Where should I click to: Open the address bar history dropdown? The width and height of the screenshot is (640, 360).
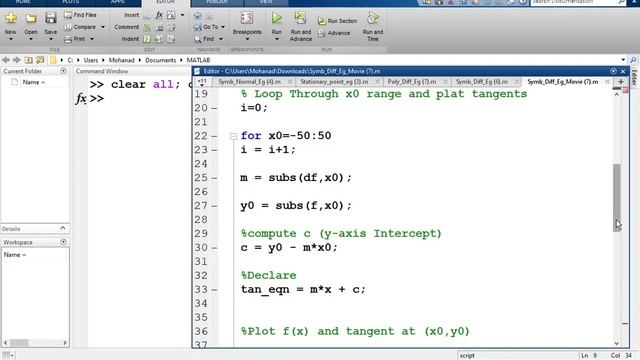pos(623,60)
